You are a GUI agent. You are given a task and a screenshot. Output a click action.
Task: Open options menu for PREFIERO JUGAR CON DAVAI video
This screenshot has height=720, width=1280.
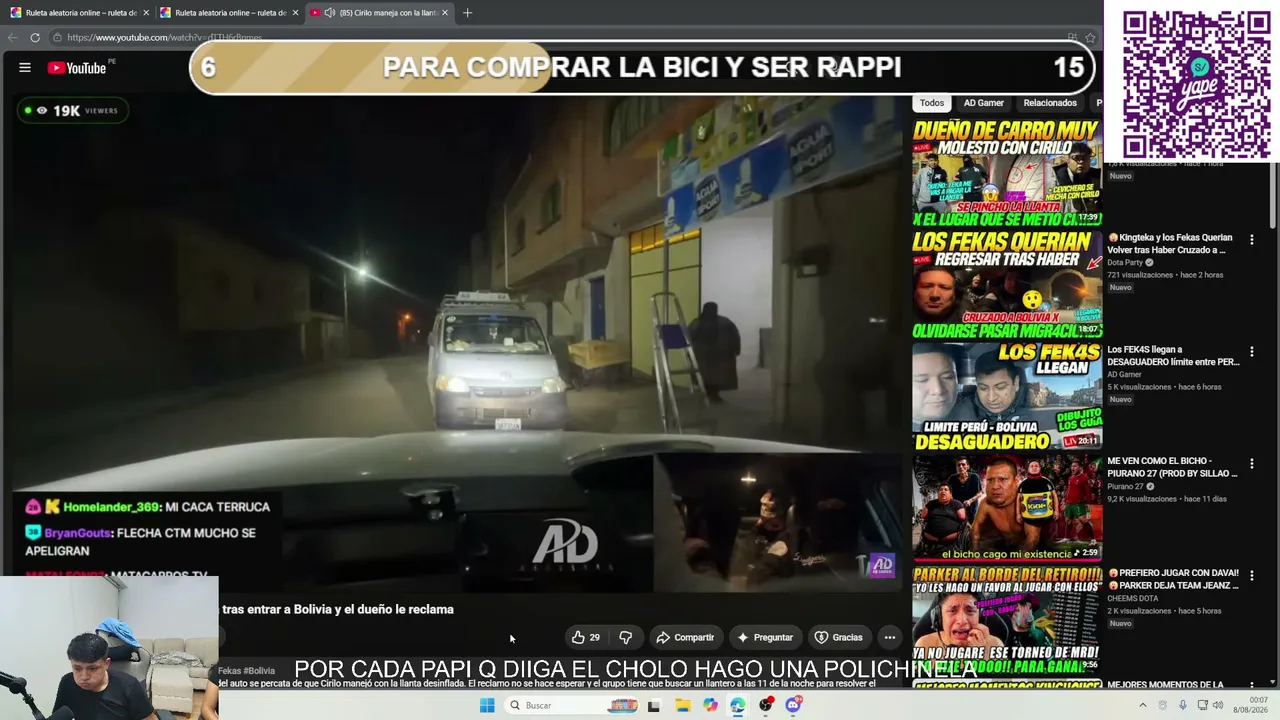coord(1251,576)
